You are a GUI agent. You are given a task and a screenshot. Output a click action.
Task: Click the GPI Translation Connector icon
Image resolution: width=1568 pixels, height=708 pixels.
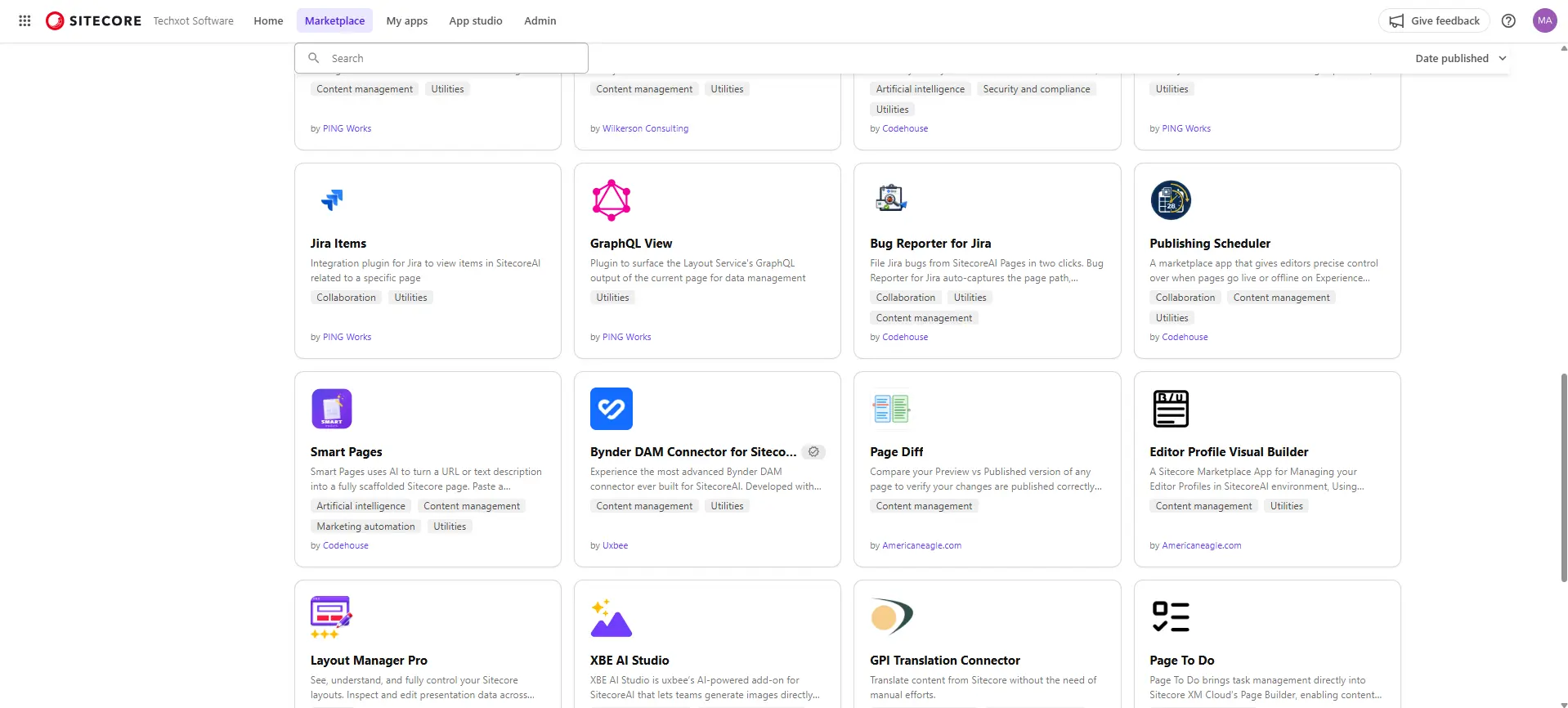click(891, 616)
